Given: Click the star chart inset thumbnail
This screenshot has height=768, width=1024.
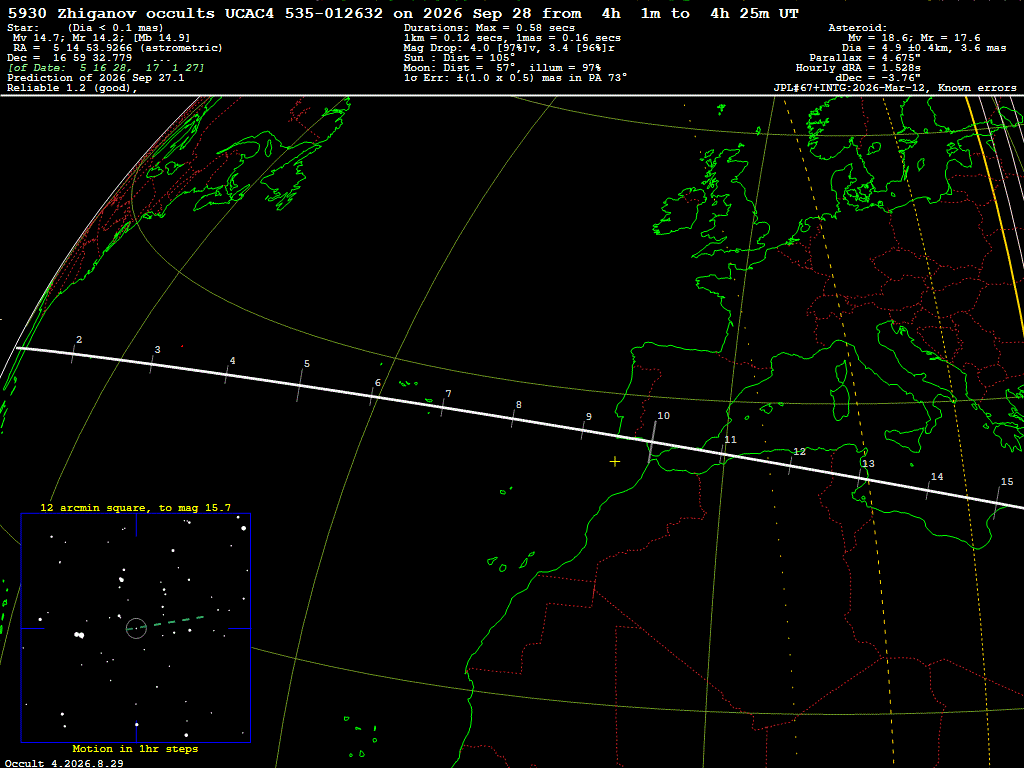Looking at the screenshot, I should [x=136, y=628].
